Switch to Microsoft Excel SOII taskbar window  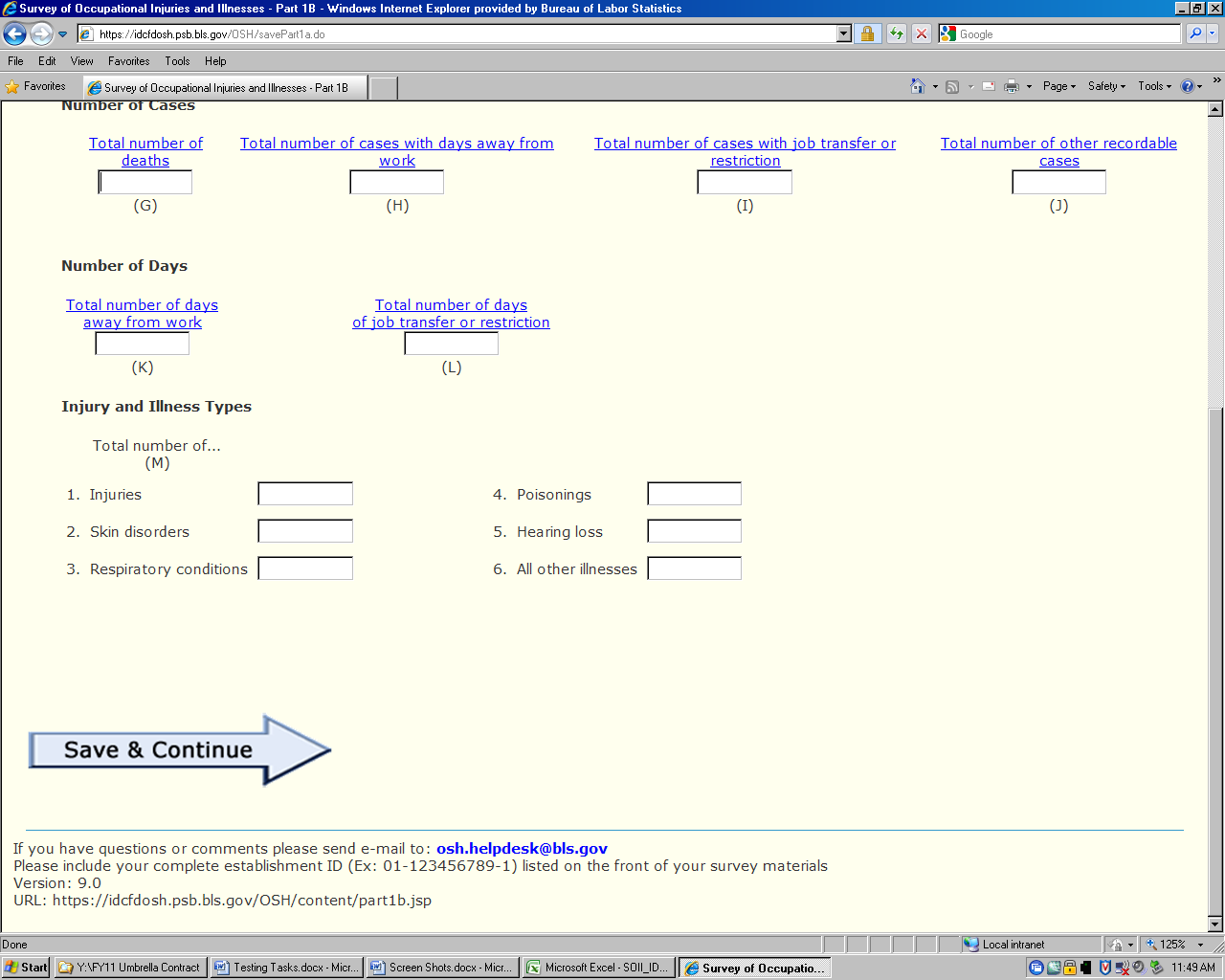[x=599, y=968]
